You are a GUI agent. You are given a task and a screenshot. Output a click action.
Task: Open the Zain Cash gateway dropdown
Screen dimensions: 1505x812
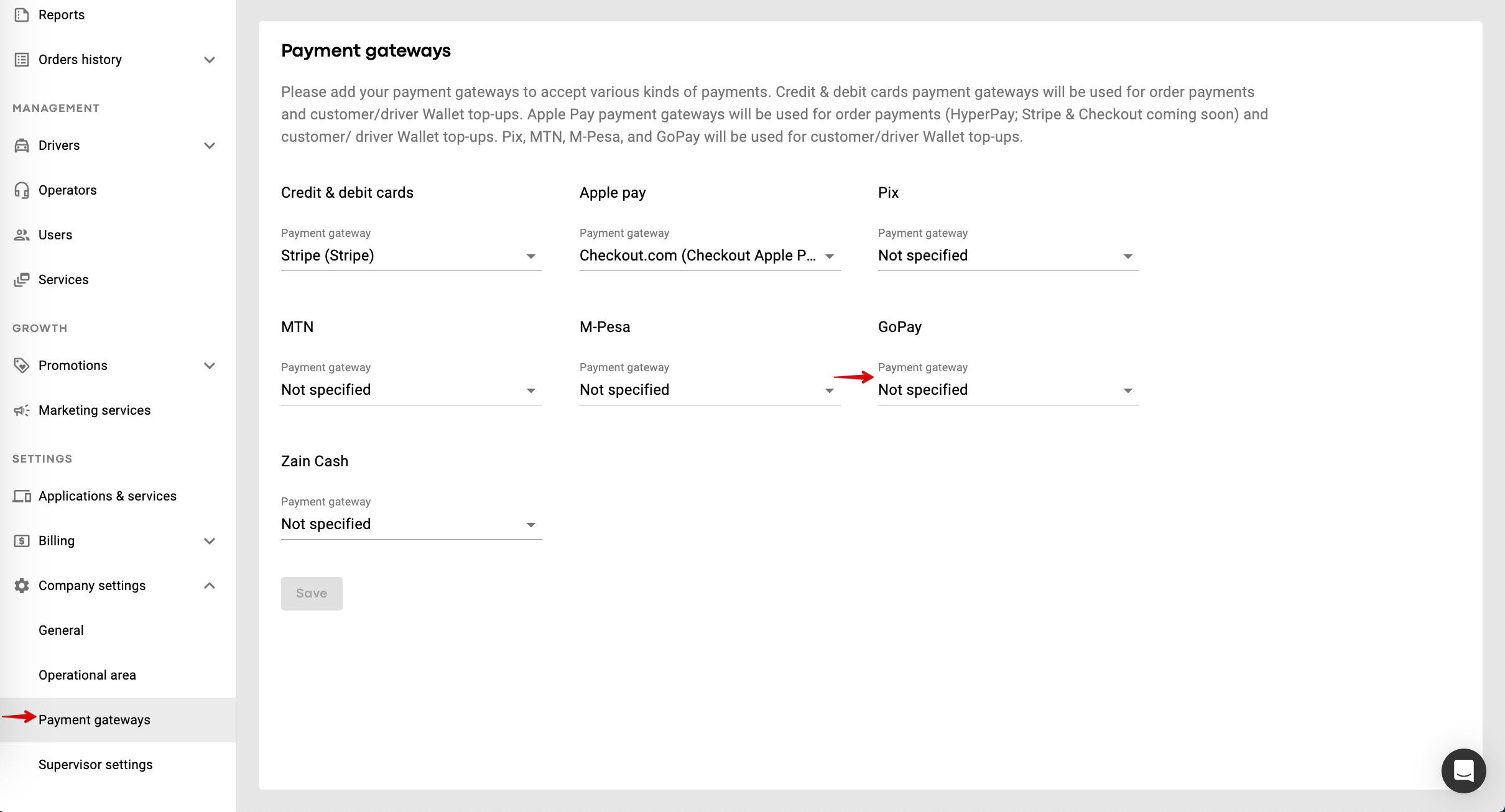pyautogui.click(x=410, y=524)
